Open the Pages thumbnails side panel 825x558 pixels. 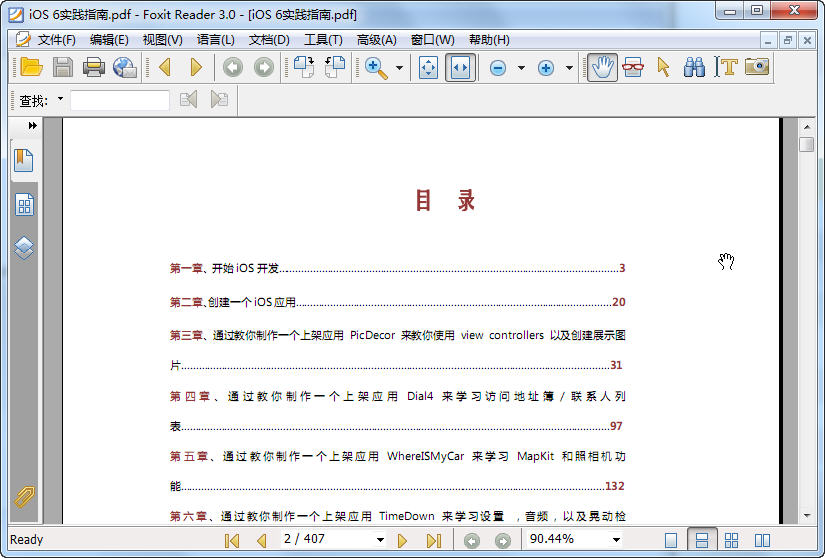pyautogui.click(x=24, y=205)
